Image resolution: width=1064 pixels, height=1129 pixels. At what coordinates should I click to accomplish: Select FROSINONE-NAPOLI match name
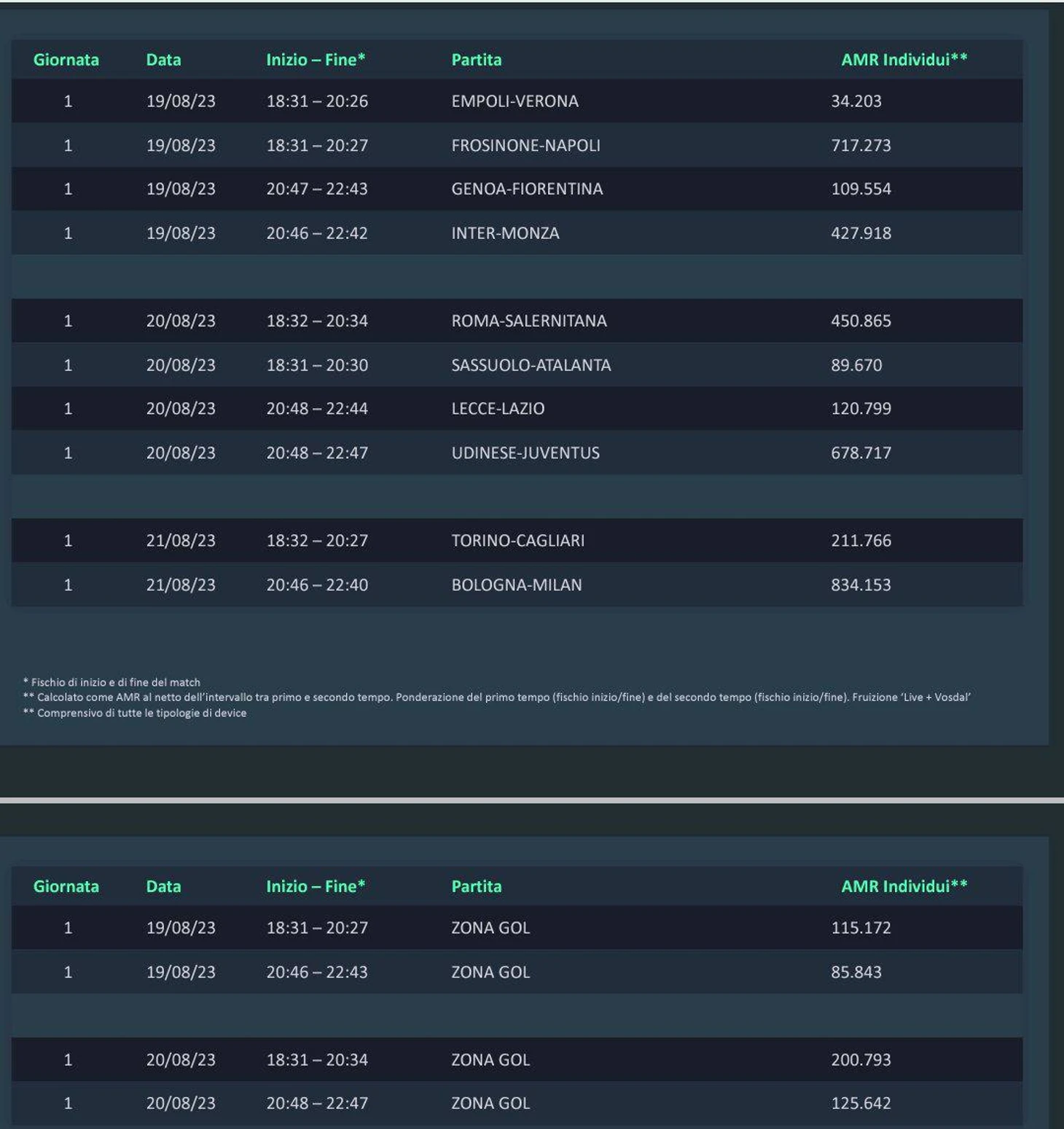coord(525,145)
